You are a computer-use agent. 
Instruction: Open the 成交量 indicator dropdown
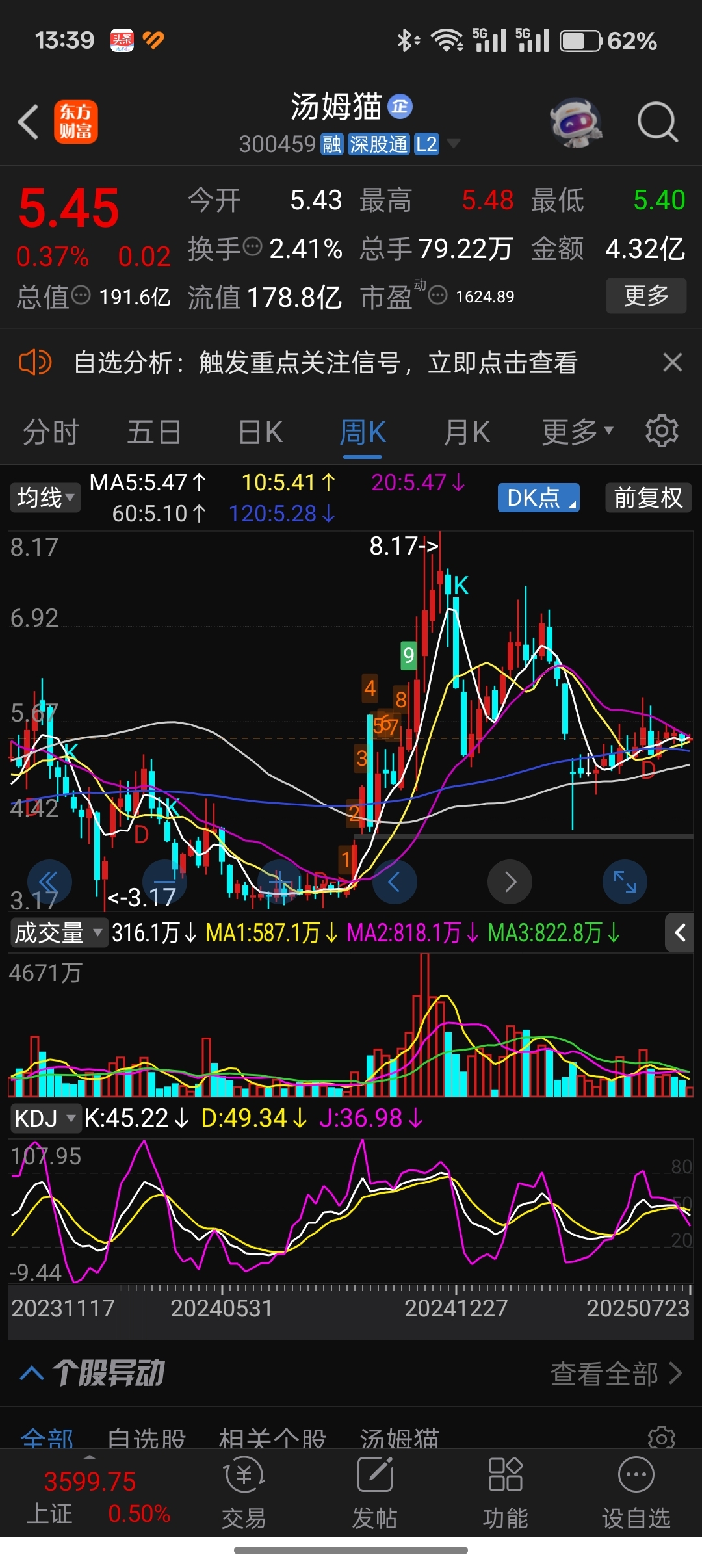pos(58,933)
